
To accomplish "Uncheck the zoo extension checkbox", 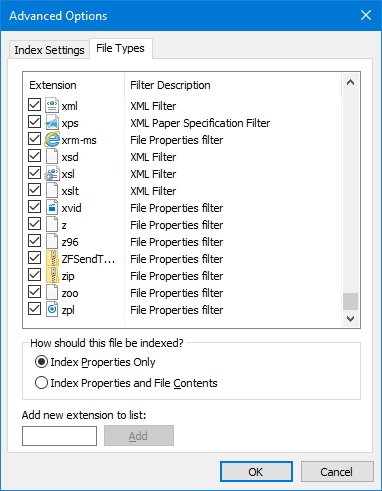I will 34,292.
